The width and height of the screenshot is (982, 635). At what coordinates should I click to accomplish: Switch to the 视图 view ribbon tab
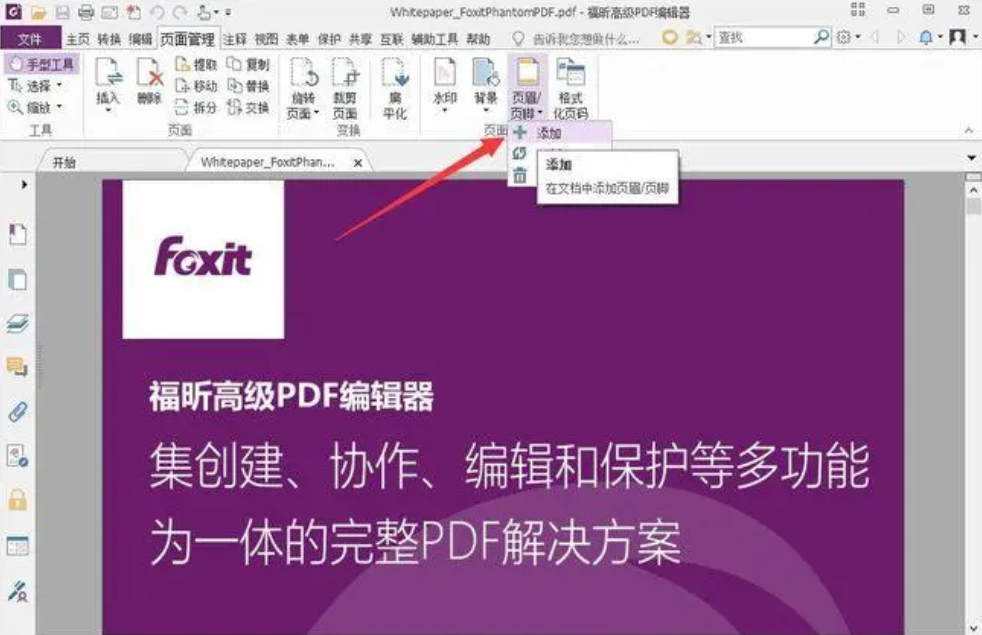[x=266, y=39]
